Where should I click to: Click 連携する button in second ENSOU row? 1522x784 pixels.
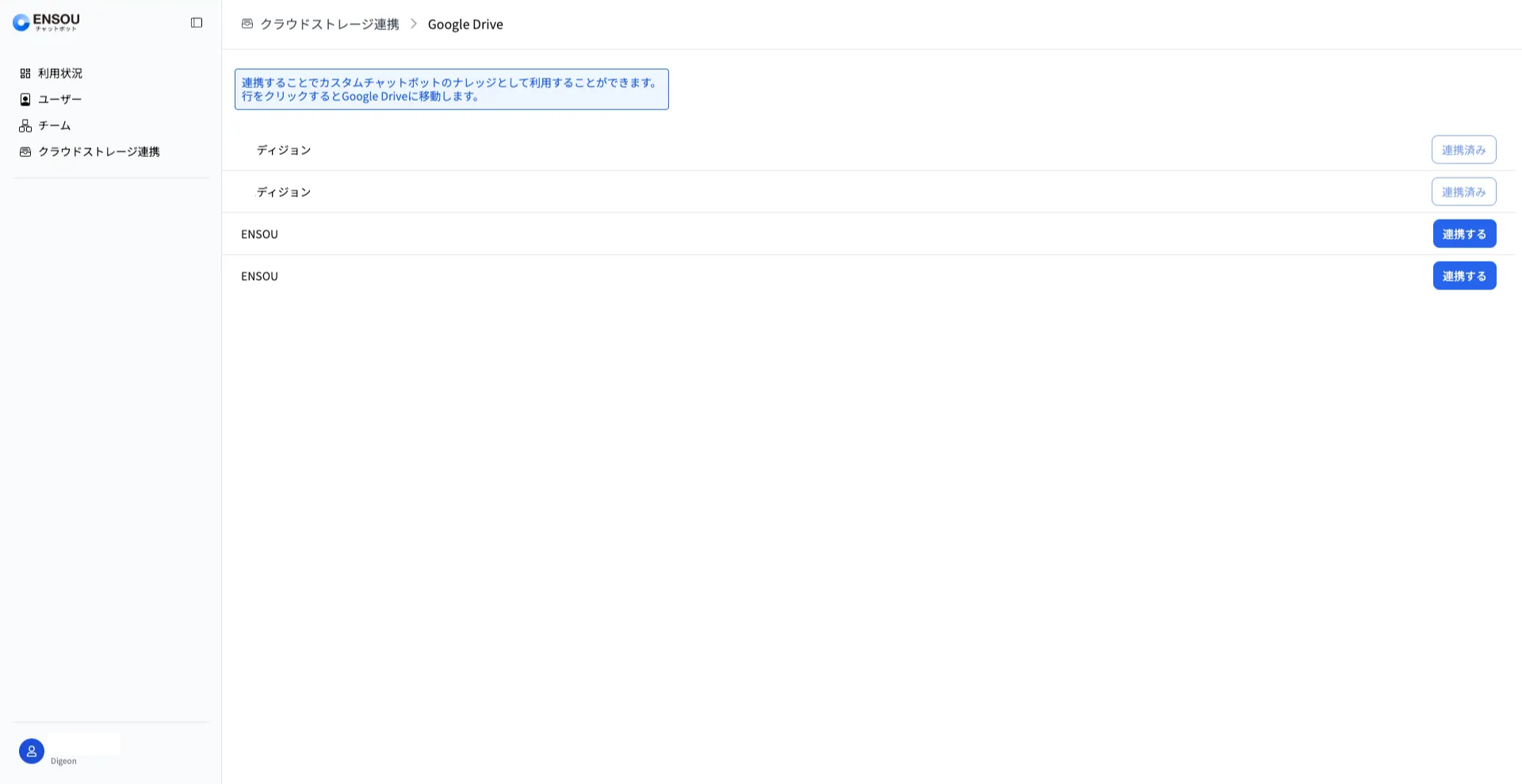[1464, 276]
